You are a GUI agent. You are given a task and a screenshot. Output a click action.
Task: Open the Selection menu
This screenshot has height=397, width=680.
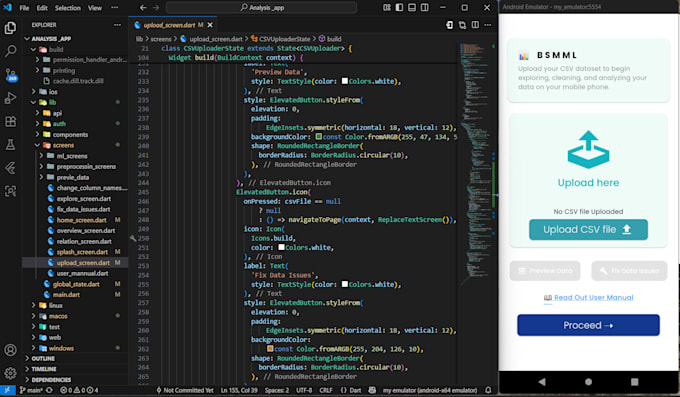(68, 8)
